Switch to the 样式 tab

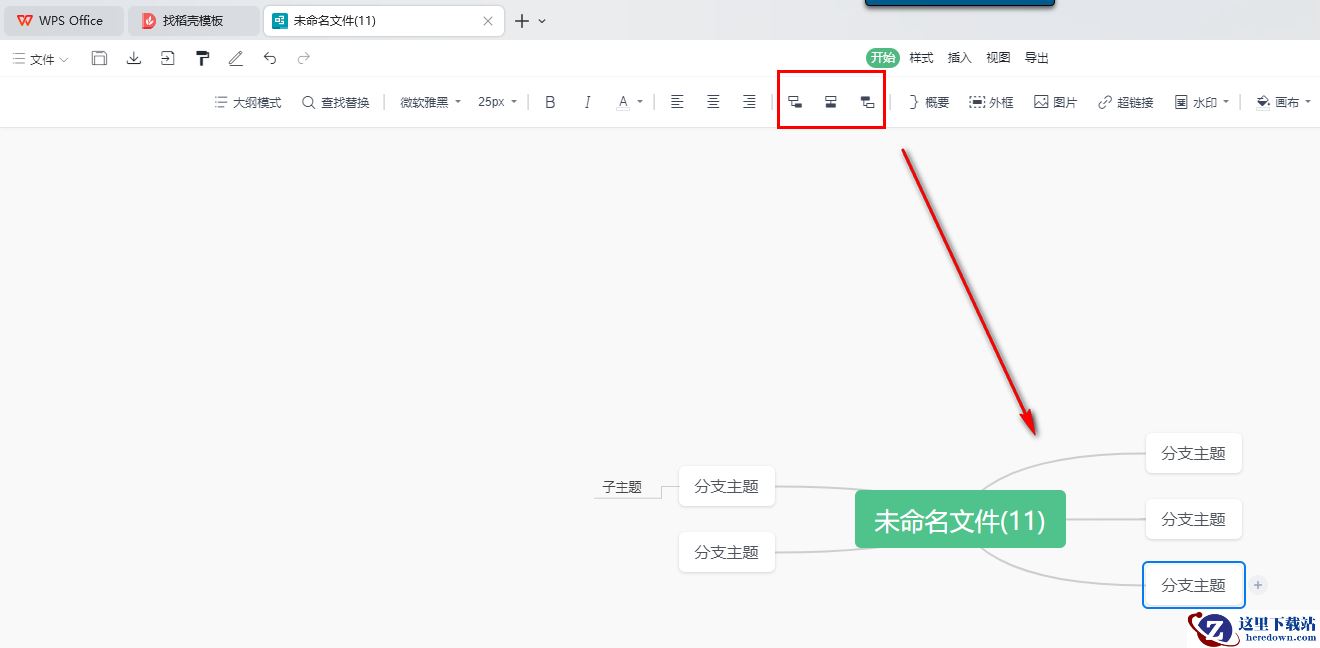(x=921, y=58)
